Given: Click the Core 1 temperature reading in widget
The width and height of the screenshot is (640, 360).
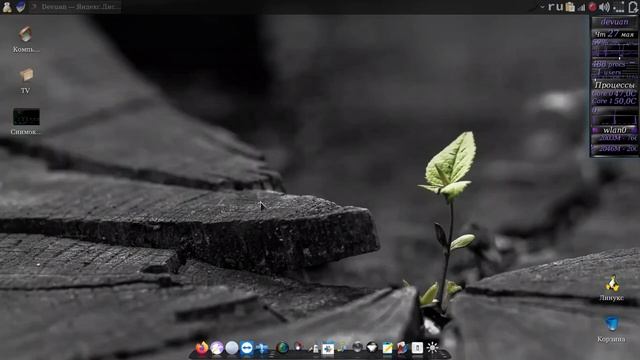Looking at the screenshot, I should click(x=614, y=101).
